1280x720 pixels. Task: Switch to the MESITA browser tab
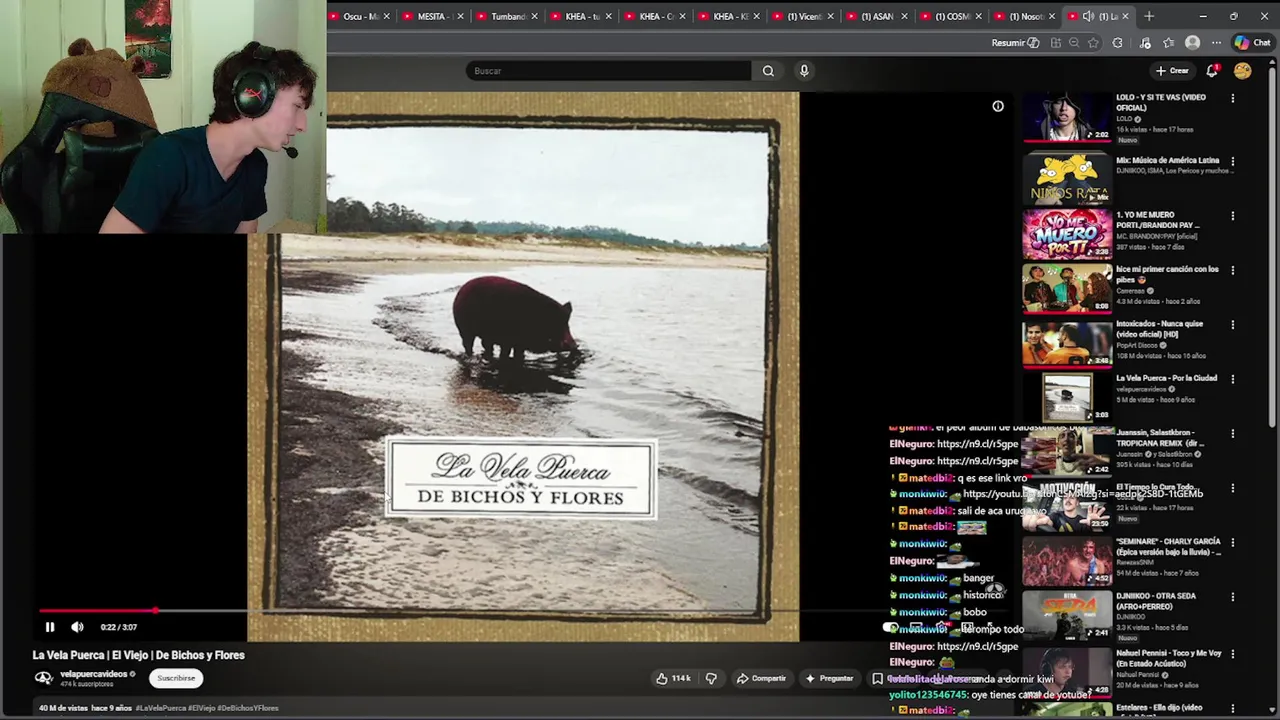click(430, 16)
